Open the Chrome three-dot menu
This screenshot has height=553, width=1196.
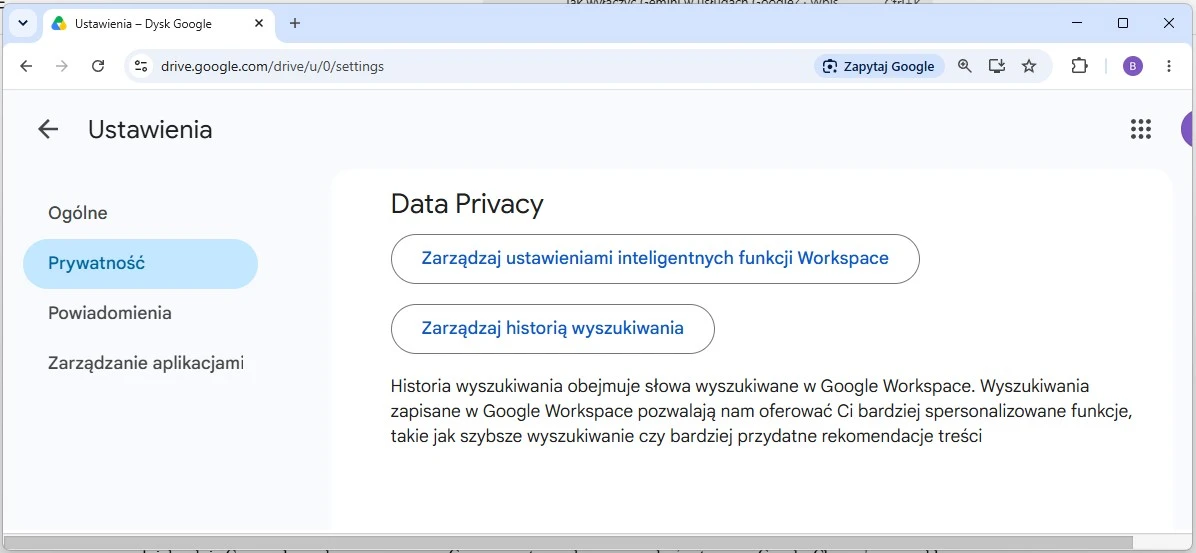tap(1169, 66)
